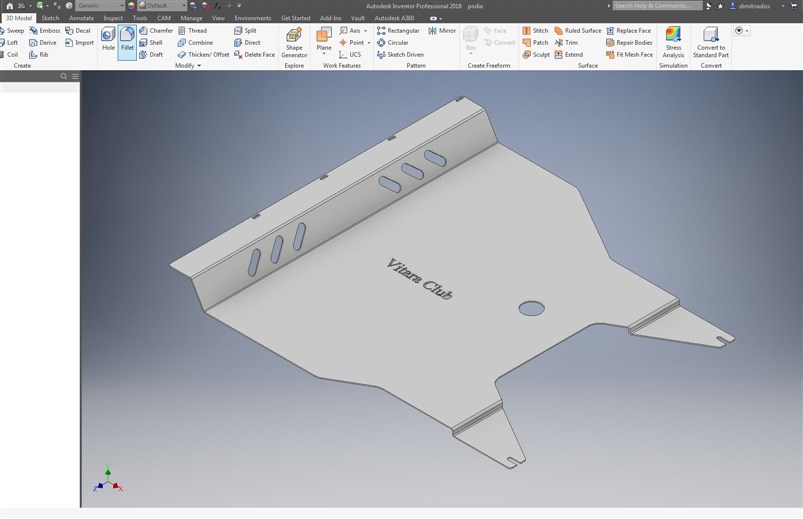Expand the Modify panel arrow
The width and height of the screenshot is (803, 519).
199,66
